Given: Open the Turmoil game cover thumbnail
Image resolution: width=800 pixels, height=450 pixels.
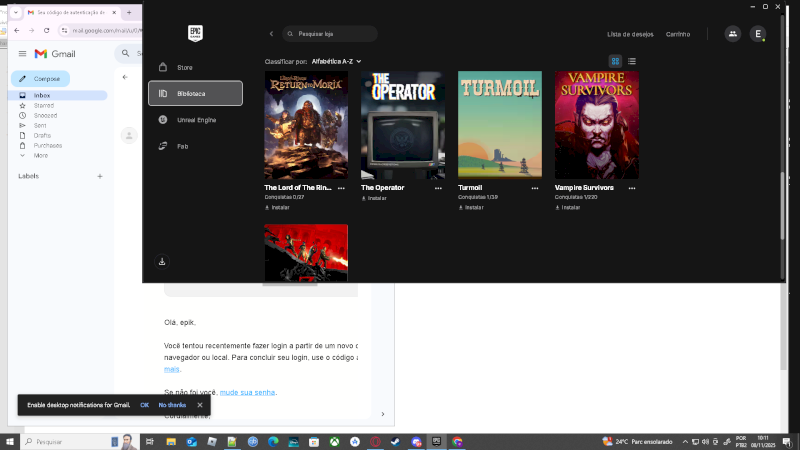Looking at the screenshot, I should pyautogui.click(x=499, y=125).
